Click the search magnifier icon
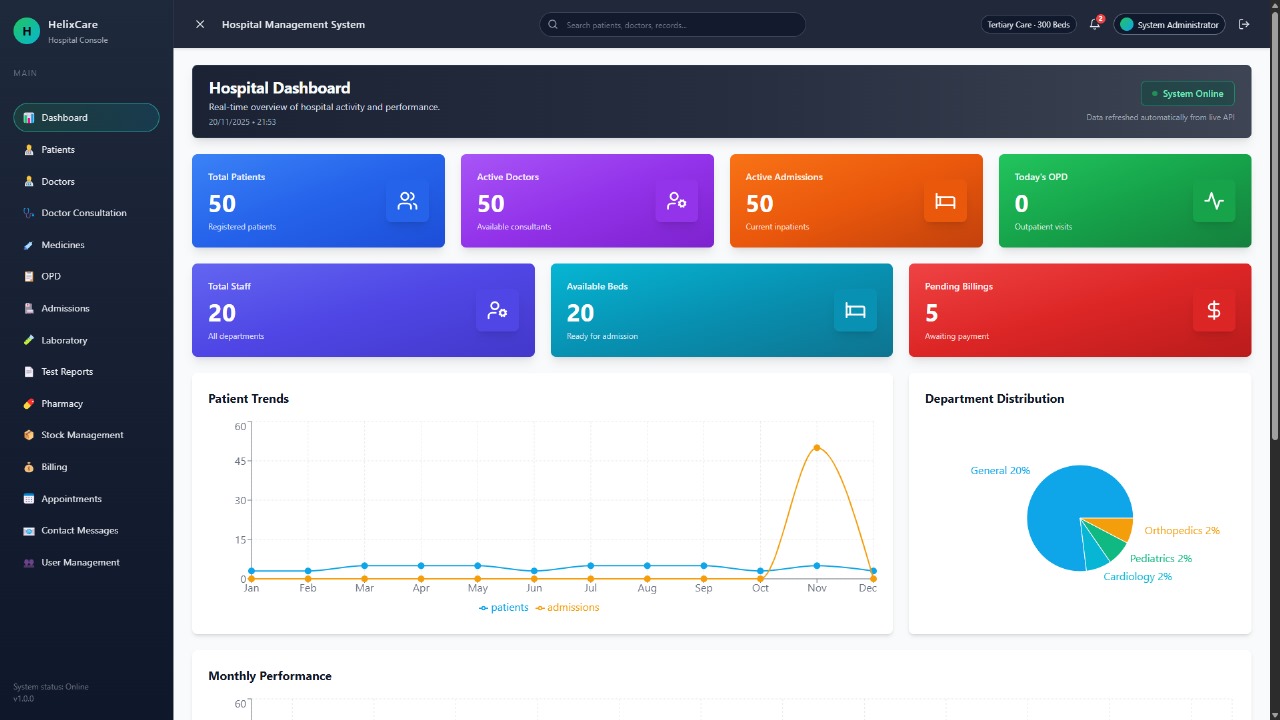The width and height of the screenshot is (1280, 720). click(553, 24)
